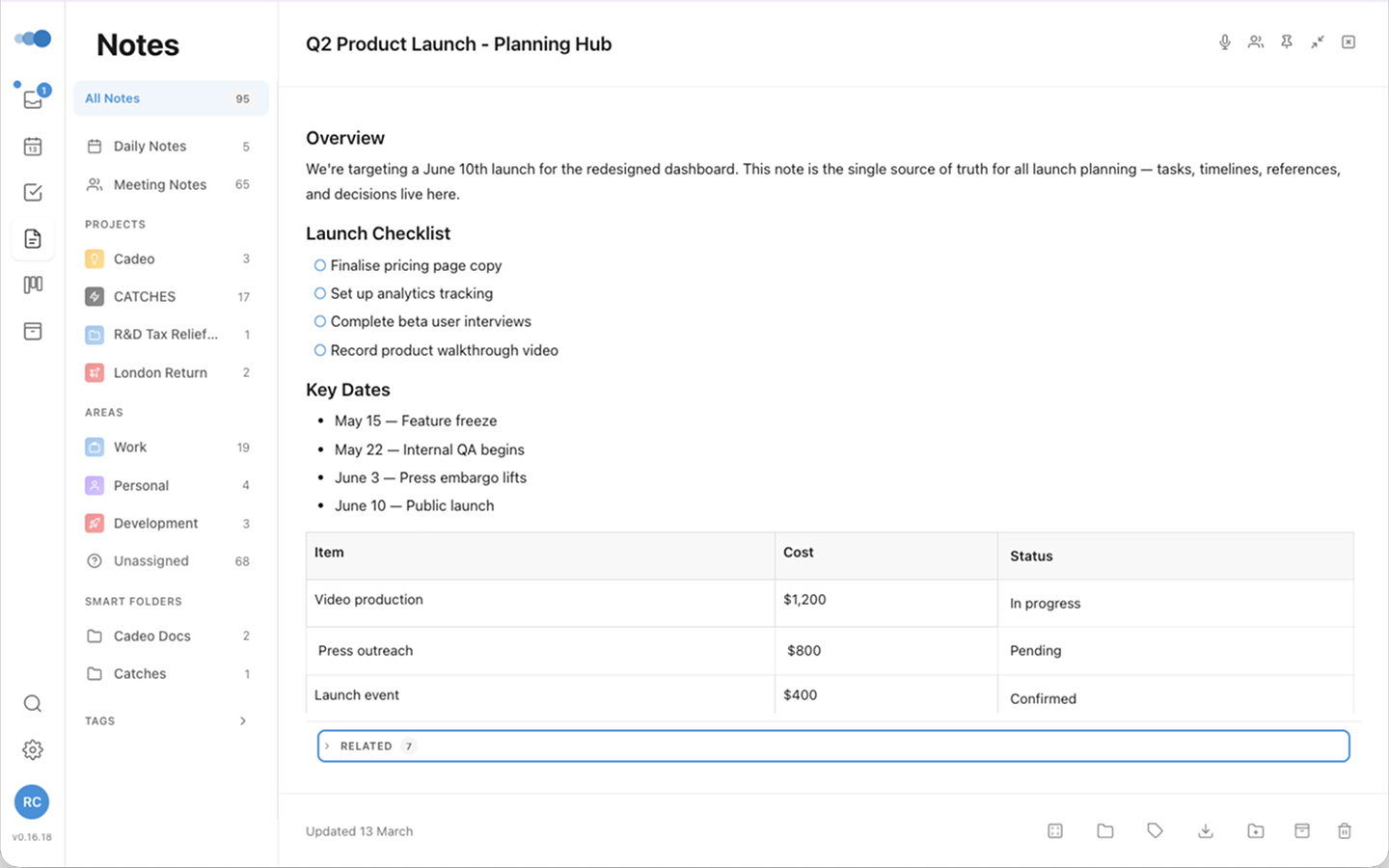Open the Meeting Notes list
Viewport: 1389px width, 868px height.
click(x=159, y=184)
